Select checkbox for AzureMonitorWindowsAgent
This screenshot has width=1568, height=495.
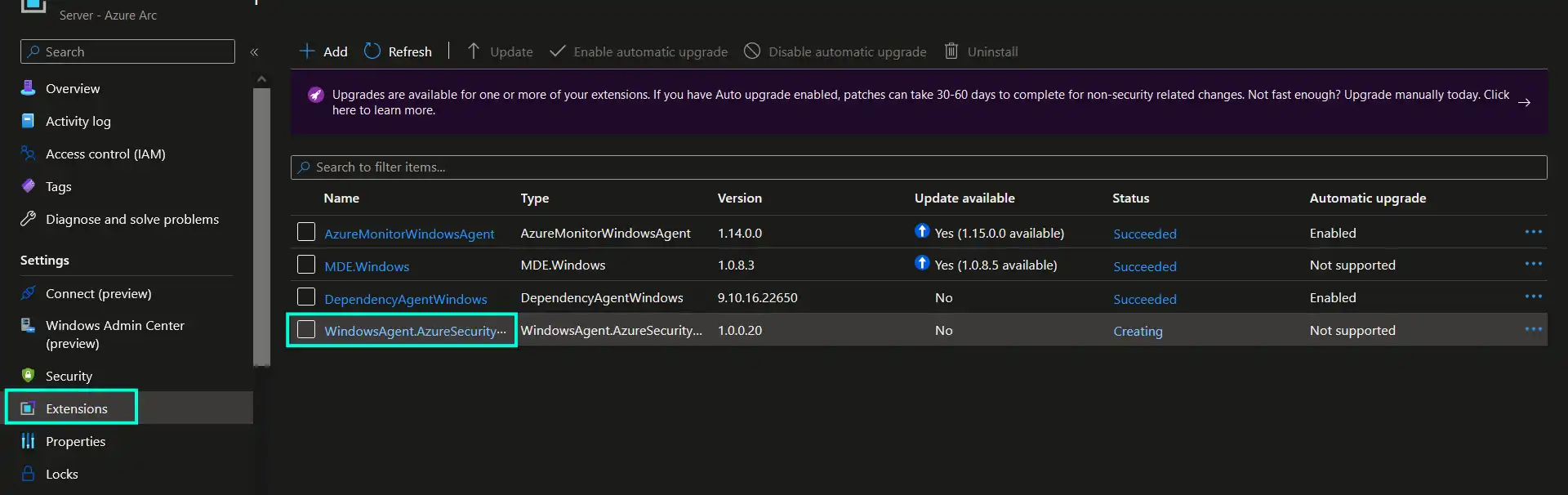click(306, 232)
